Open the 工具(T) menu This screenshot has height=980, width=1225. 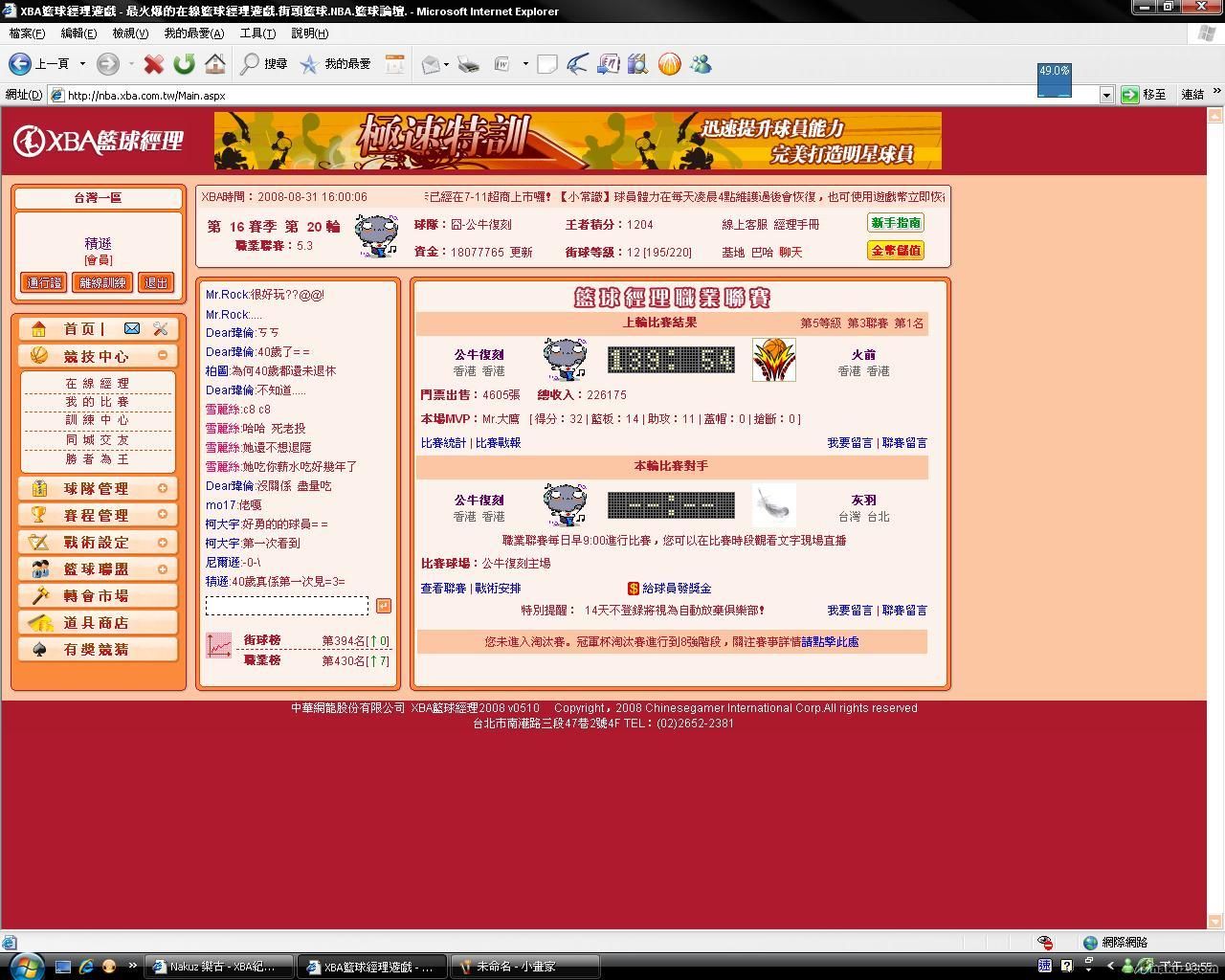[256, 33]
